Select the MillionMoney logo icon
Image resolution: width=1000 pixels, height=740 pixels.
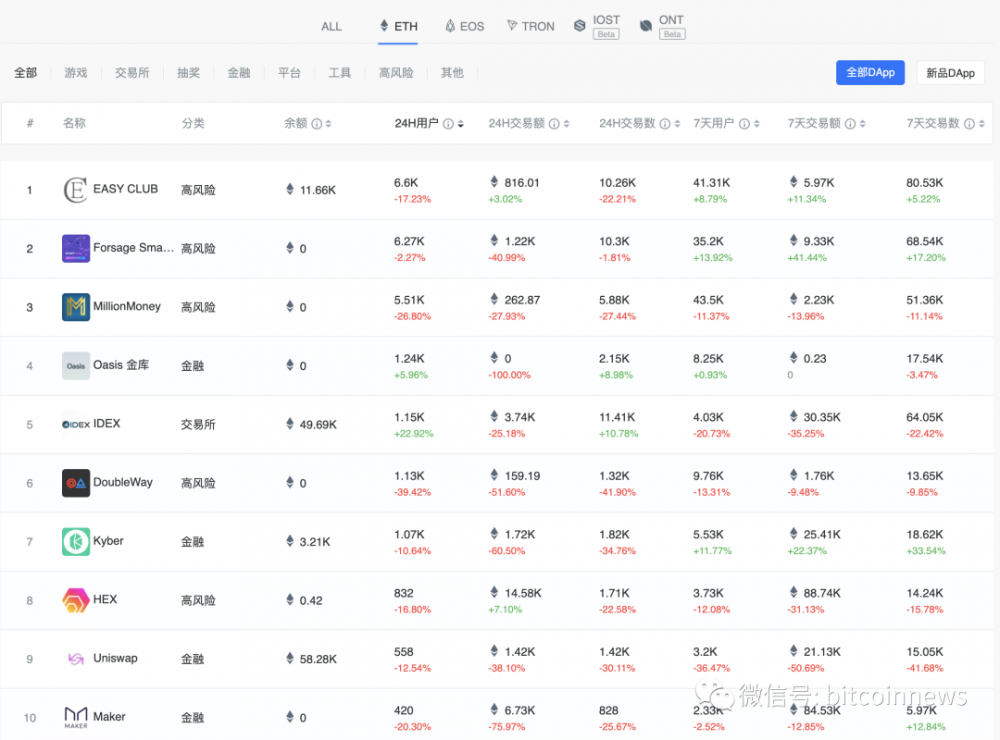click(x=76, y=307)
